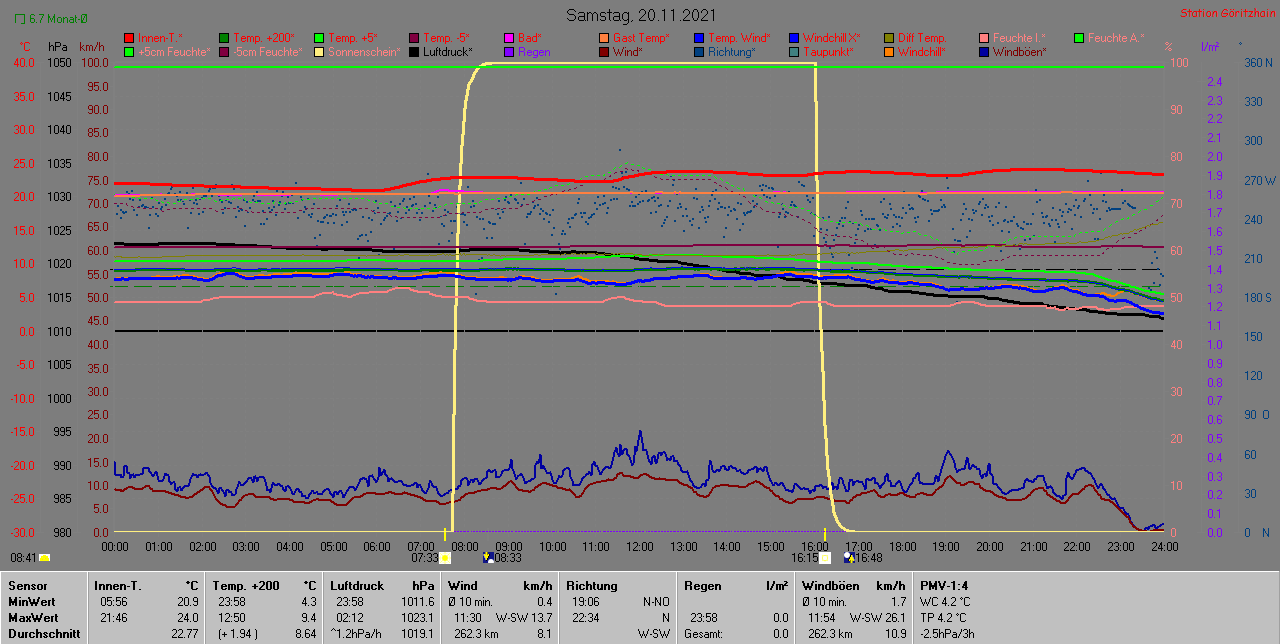The image size is (1280, 644).
Task: Click the icon next to 16:48
Action: tap(848, 558)
